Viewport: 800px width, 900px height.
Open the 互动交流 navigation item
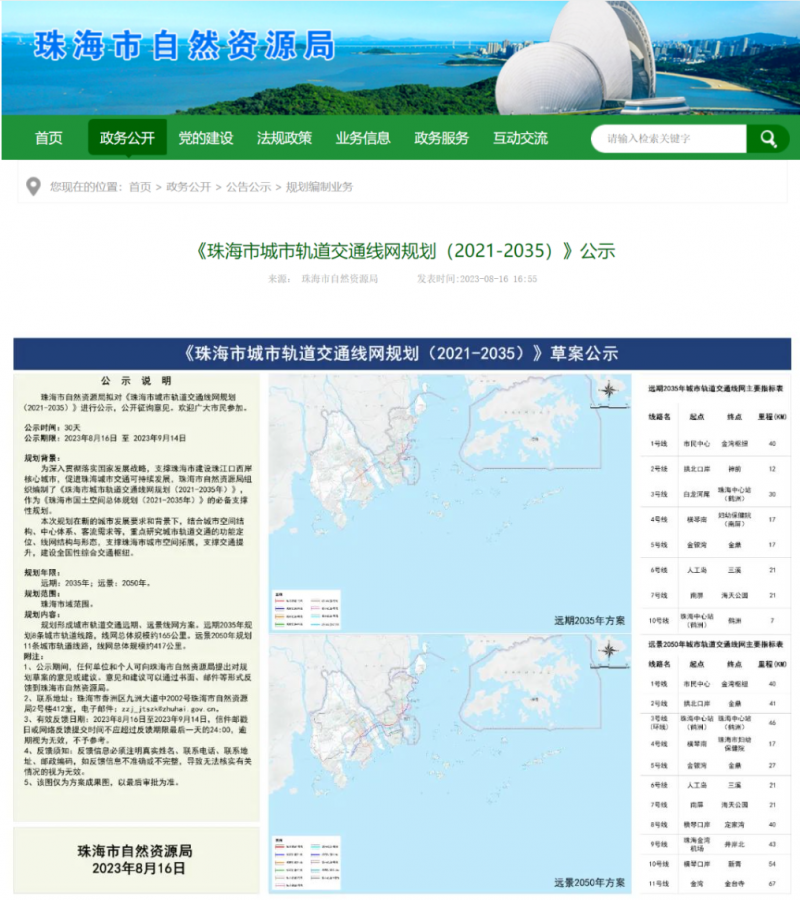[x=520, y=138]
